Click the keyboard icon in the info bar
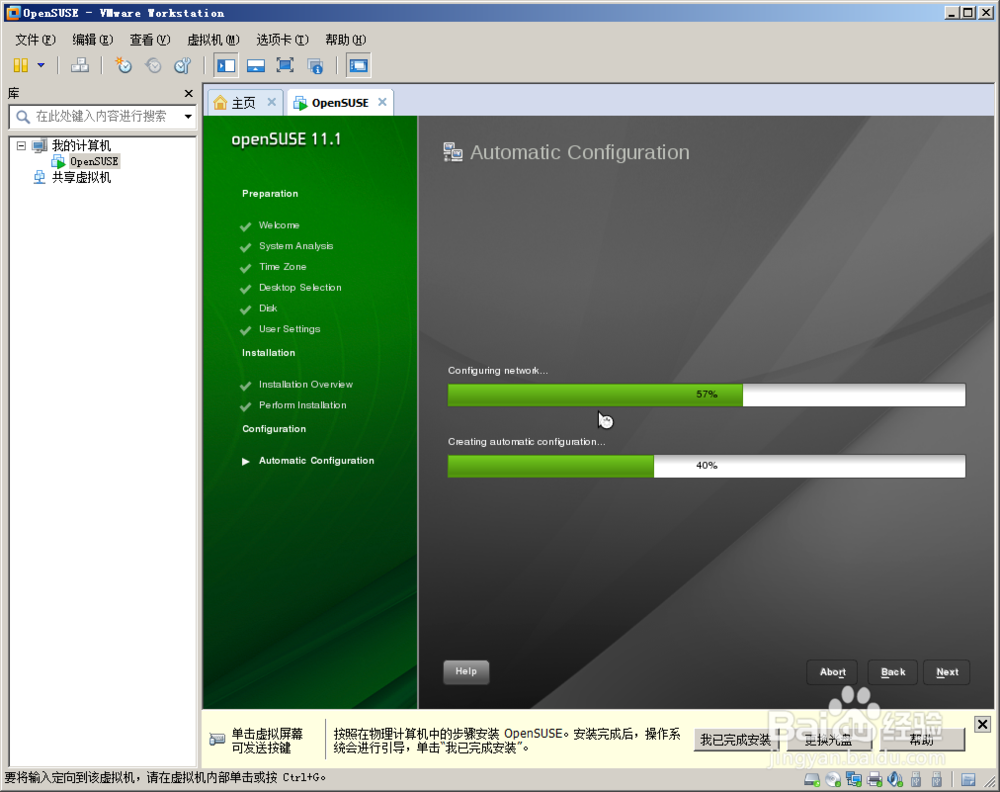Screen dimensions: 1000x792 217,740
